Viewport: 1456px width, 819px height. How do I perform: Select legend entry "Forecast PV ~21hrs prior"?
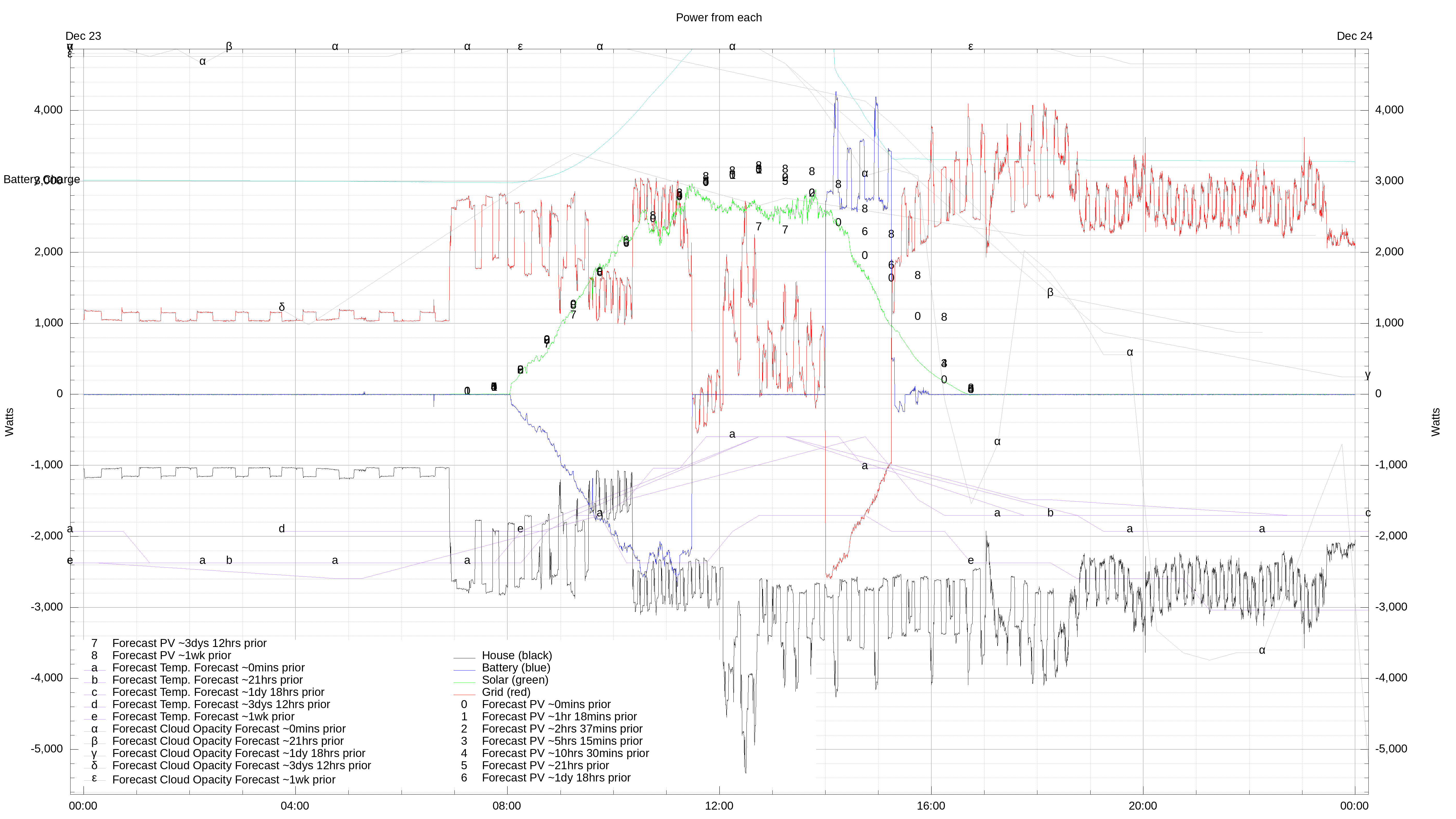coord(545,765)
